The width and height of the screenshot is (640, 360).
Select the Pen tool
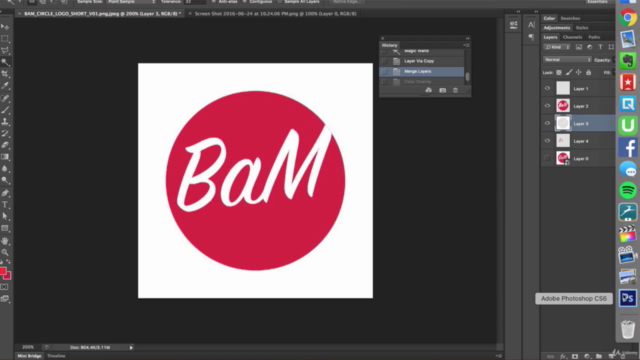click(5, 193)
